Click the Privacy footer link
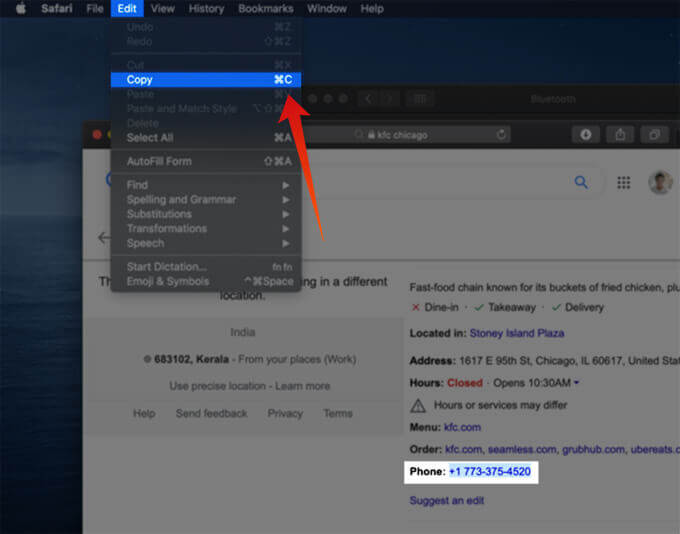The image size is (680, 534). tap(285, 413)
